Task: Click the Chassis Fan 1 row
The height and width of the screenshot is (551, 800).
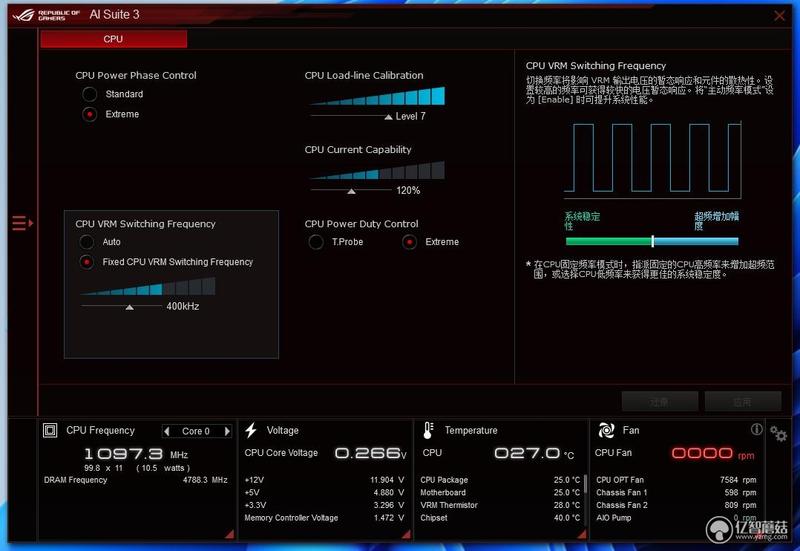Action: [x=677, y=493]
